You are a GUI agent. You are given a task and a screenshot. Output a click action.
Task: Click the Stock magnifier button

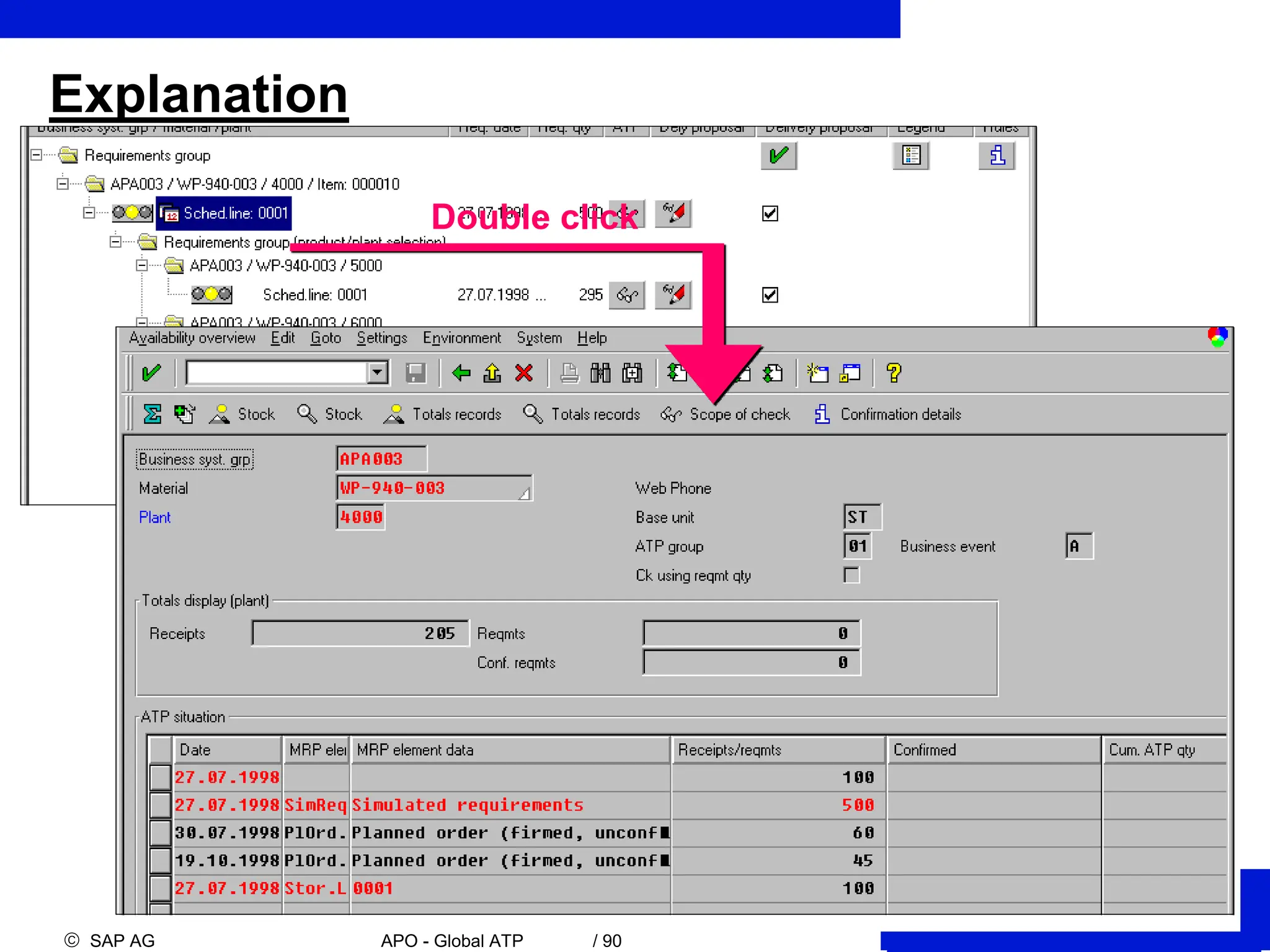(329, 414)
